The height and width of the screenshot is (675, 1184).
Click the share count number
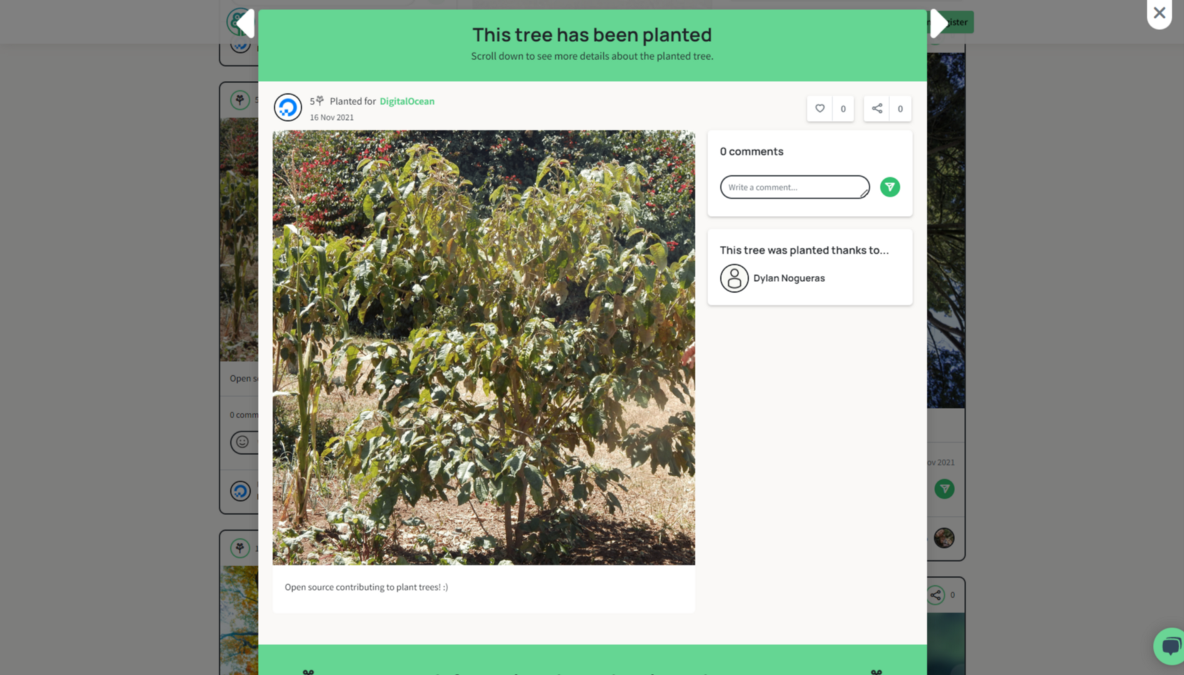[900, 109]
